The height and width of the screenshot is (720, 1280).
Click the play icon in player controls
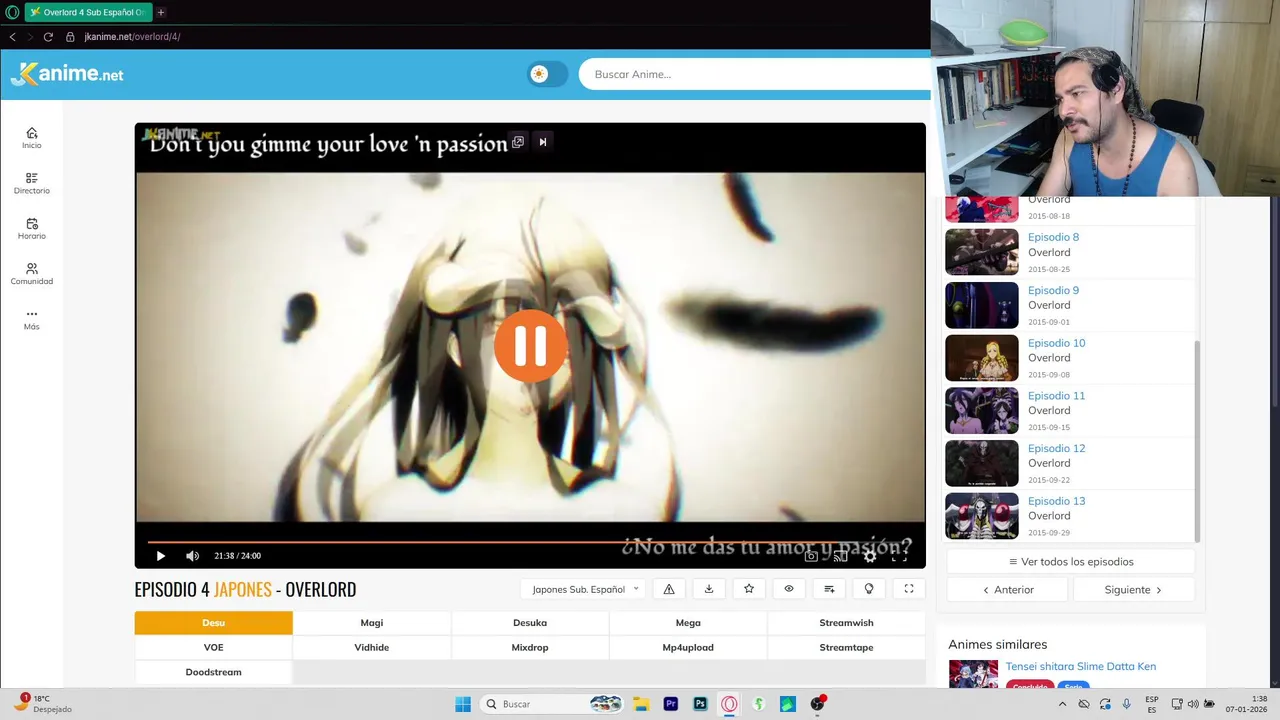(x=160, y=556)
